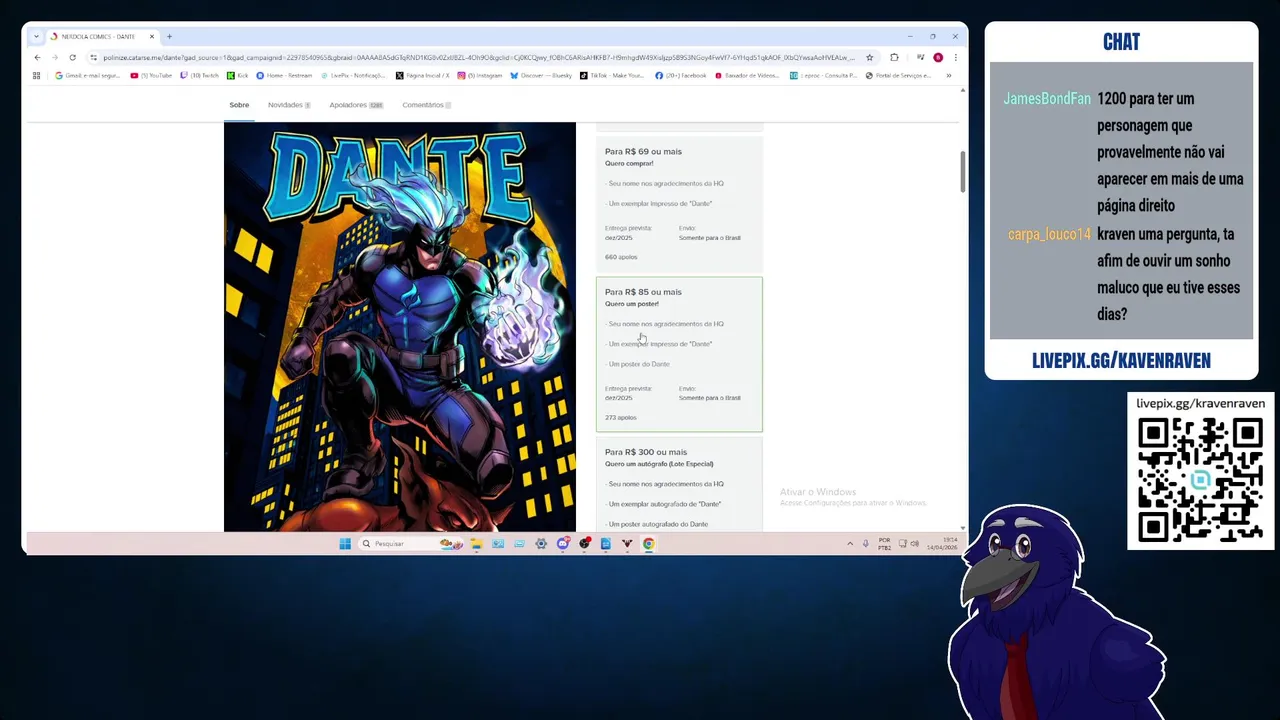
Task: Click the taskbar Pesquisar search box
Action: tap(412, 544)
